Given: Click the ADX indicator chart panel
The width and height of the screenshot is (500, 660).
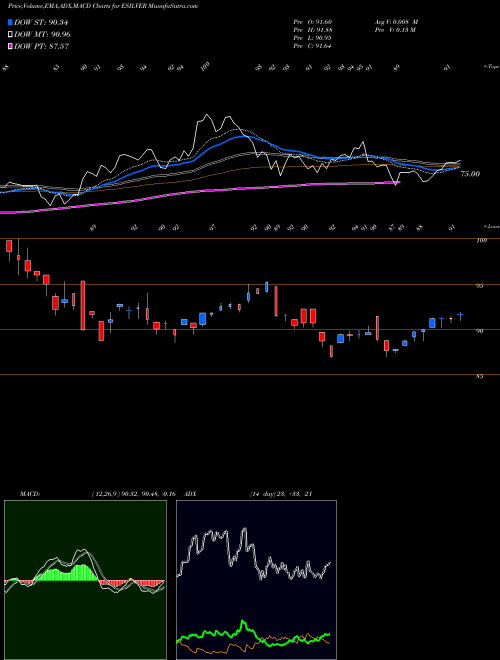Looking at the screenshot, I should [256, 580].
